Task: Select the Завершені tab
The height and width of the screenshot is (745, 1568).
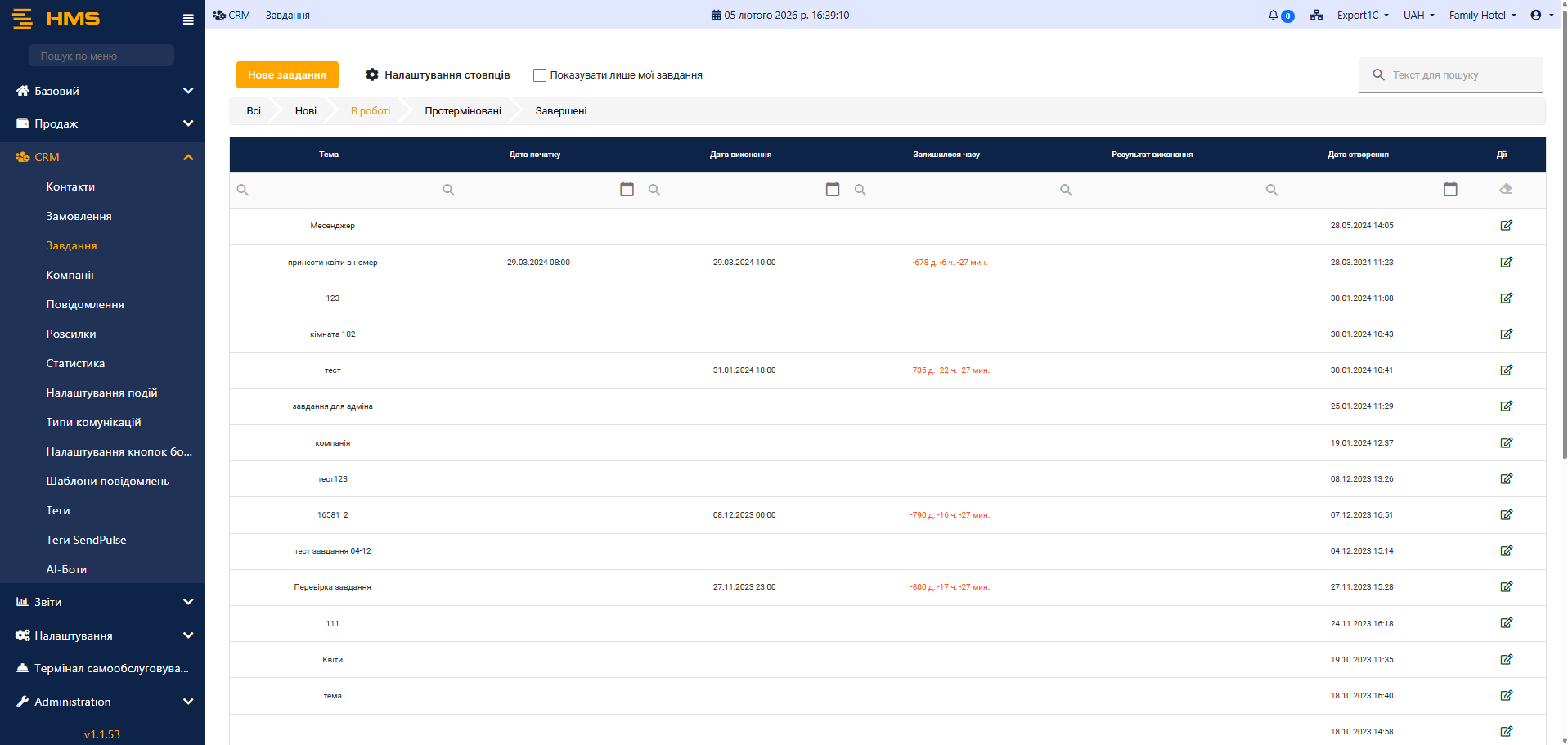Action: pos(561,111)
